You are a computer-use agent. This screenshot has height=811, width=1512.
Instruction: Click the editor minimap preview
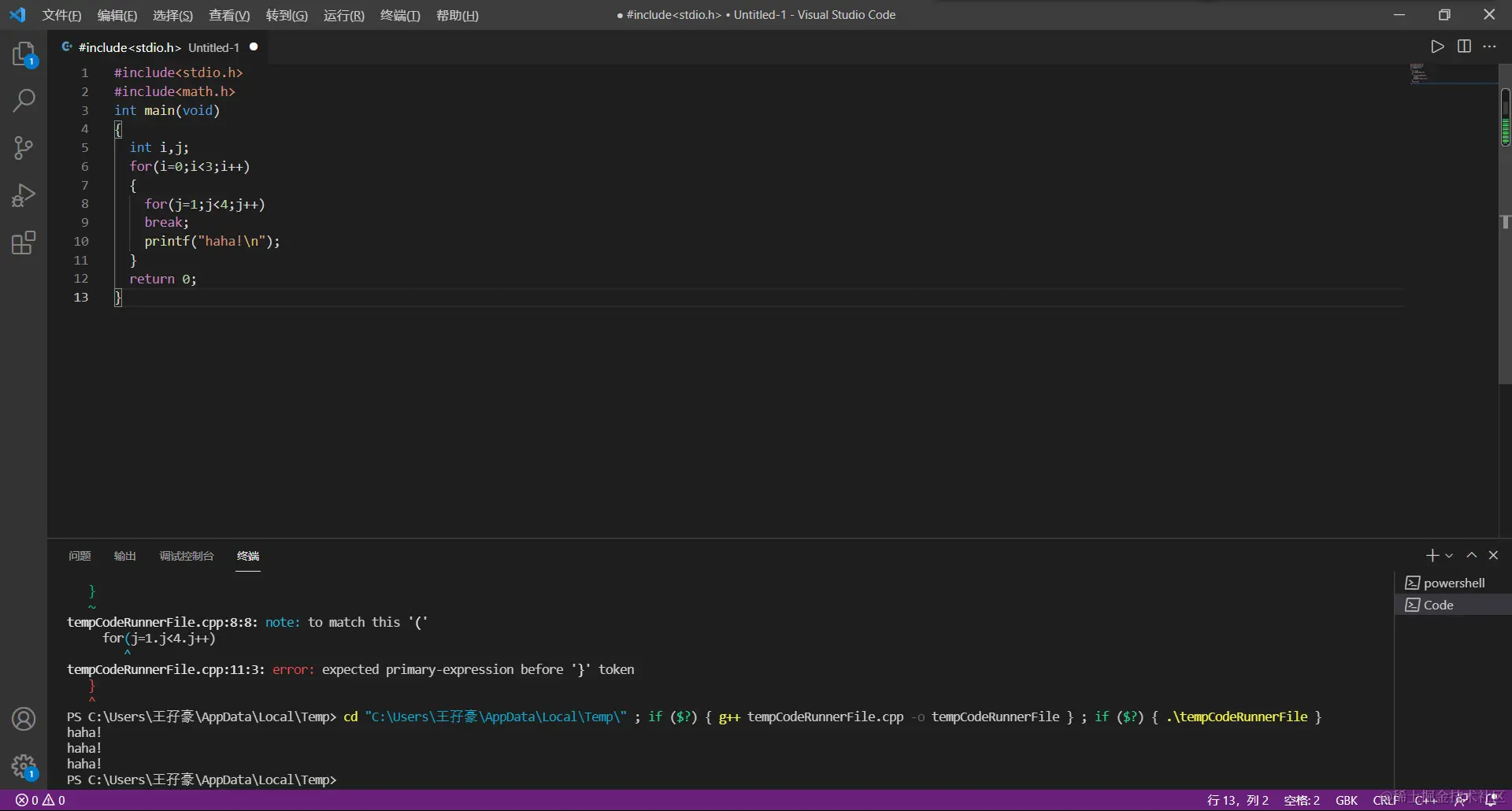[1420, 74]
